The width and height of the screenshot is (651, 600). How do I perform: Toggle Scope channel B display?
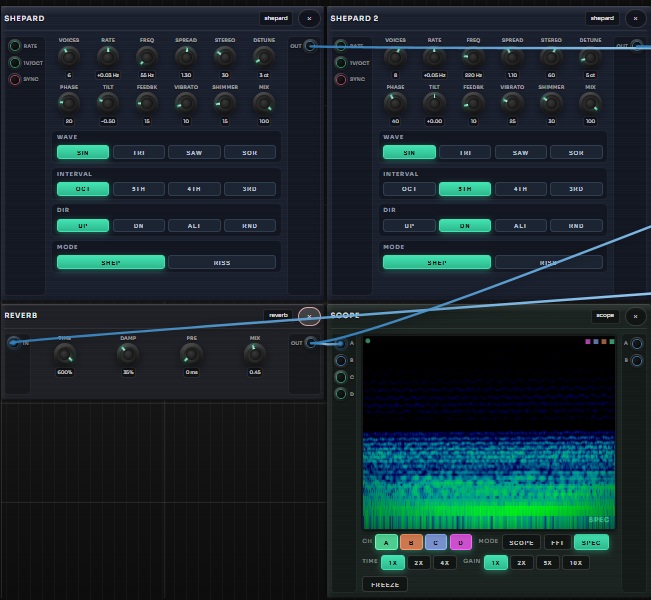point(411,542)
